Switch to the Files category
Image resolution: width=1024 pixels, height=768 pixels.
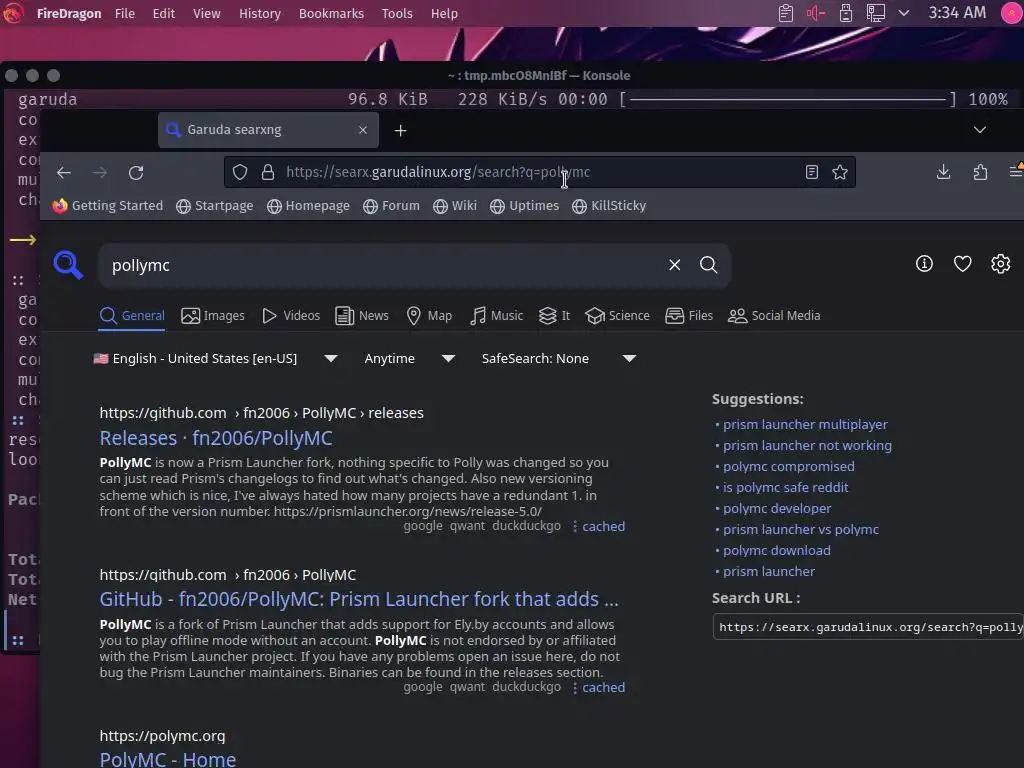689,315
